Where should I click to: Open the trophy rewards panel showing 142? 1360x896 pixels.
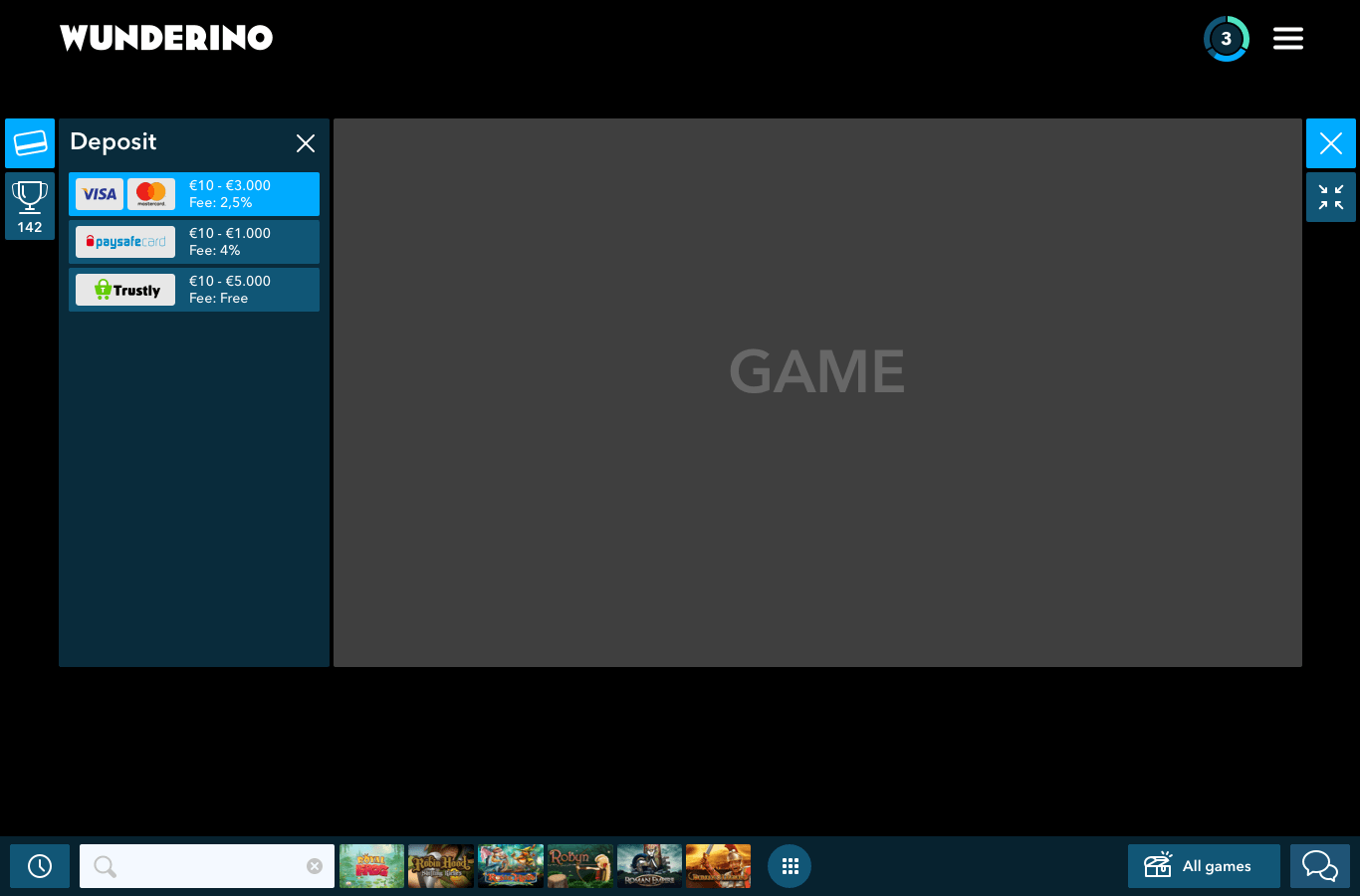pyautogui.click(x=30, y=206)
